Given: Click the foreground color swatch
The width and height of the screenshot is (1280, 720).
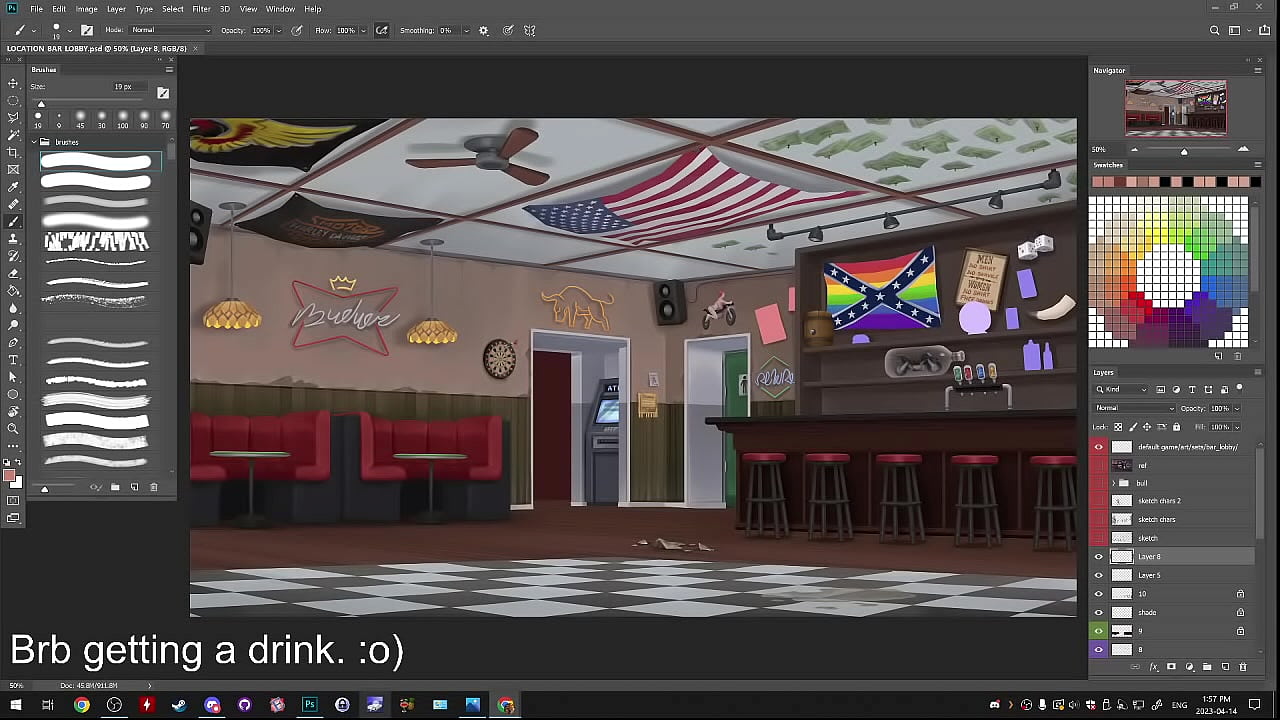Looking at the screenshot, I should coord(10,477).
